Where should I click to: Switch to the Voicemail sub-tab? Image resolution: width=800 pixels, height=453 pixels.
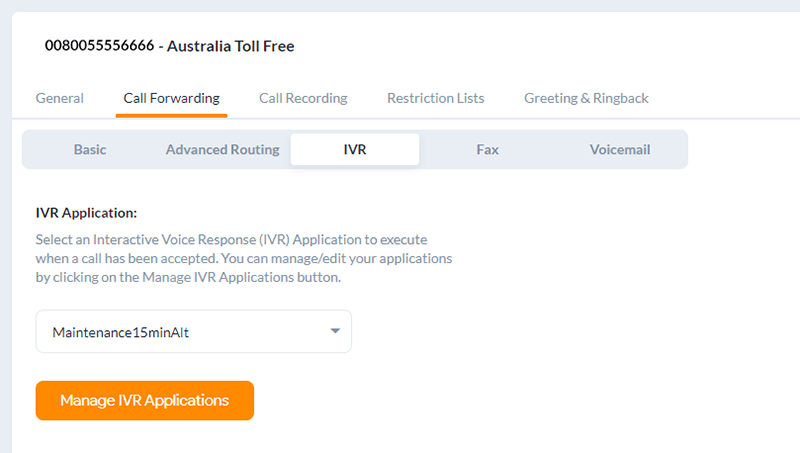click(620, 149)
